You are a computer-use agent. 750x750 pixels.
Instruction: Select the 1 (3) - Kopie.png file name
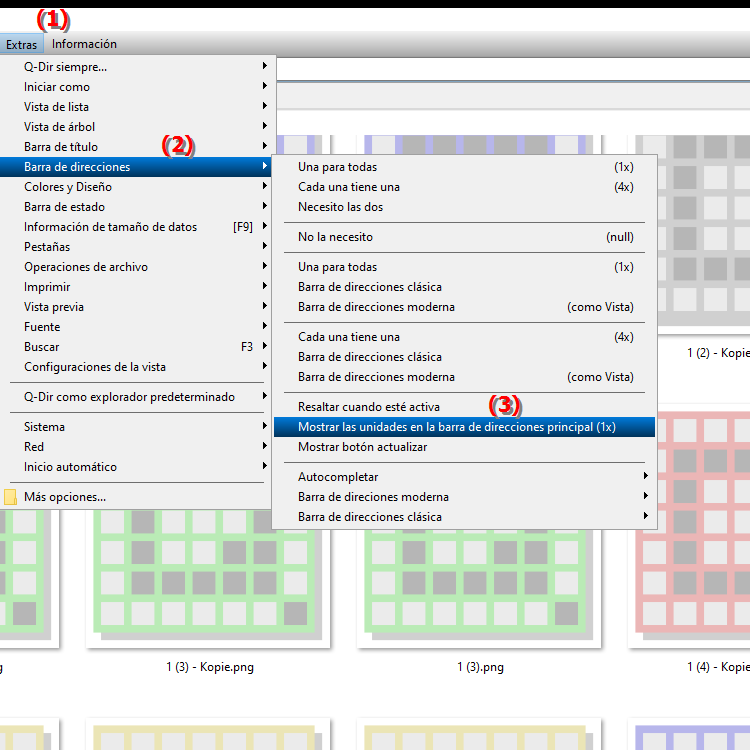[x=210, y=667]
